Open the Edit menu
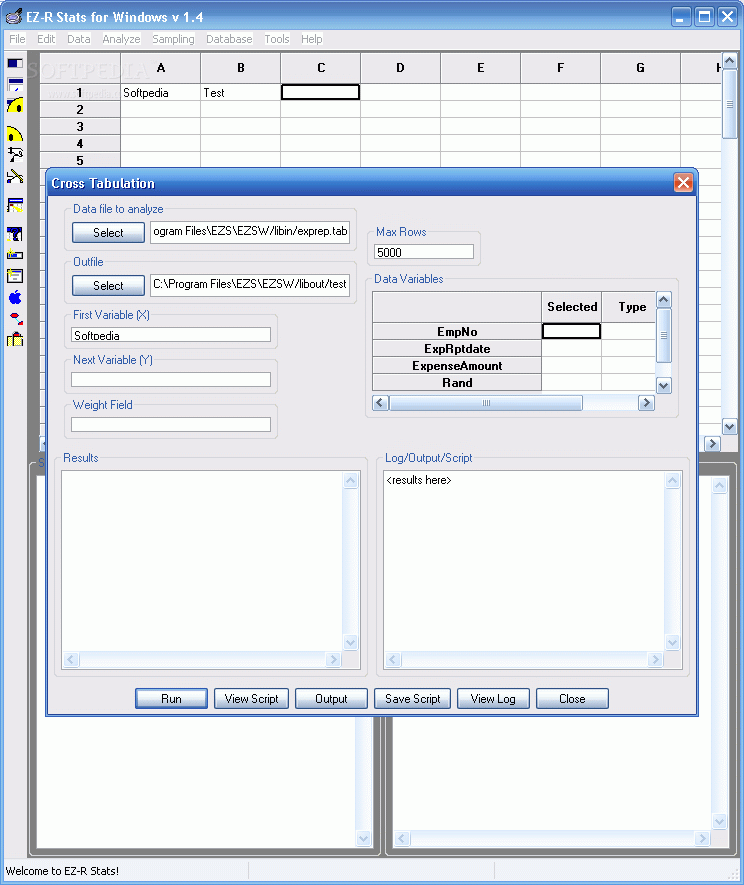Viewport: 744px width, 885px height. click(x=46, y=39)
